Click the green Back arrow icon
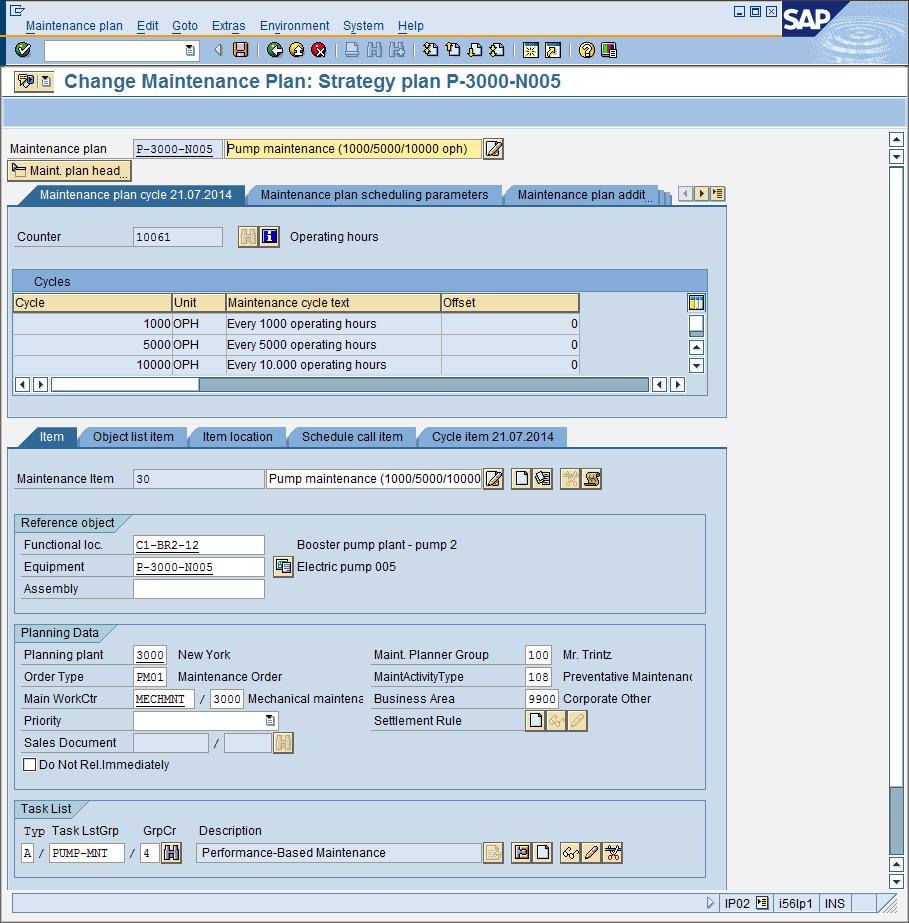The width and height of the screenshot is (909, 923). coord(274,50)
